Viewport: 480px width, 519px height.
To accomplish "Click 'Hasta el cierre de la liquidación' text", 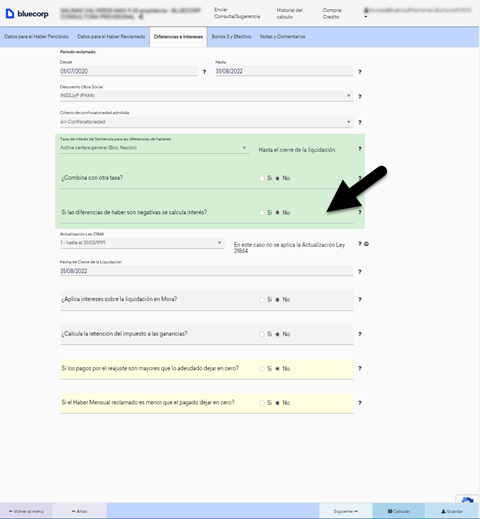I will [297, 150].
